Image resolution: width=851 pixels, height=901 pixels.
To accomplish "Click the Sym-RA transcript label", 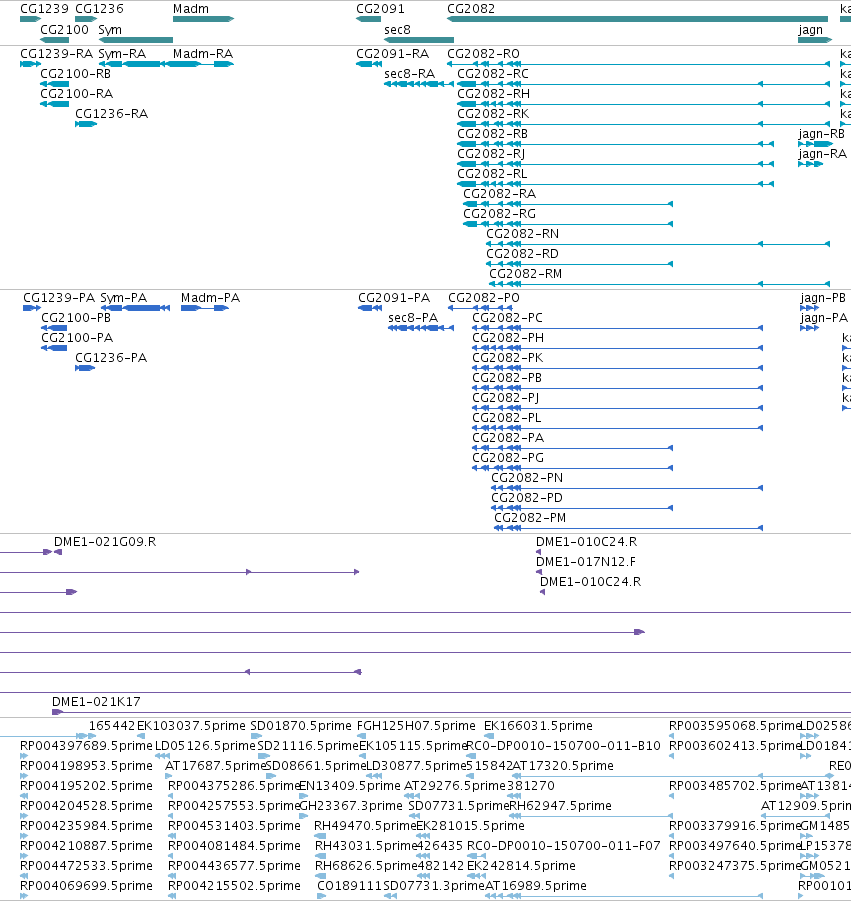I will click(x=122, y=53).
